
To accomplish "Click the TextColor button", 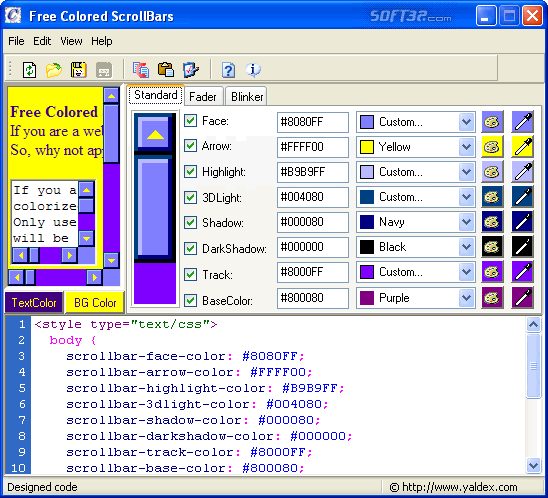I will (x=34, y=303).
